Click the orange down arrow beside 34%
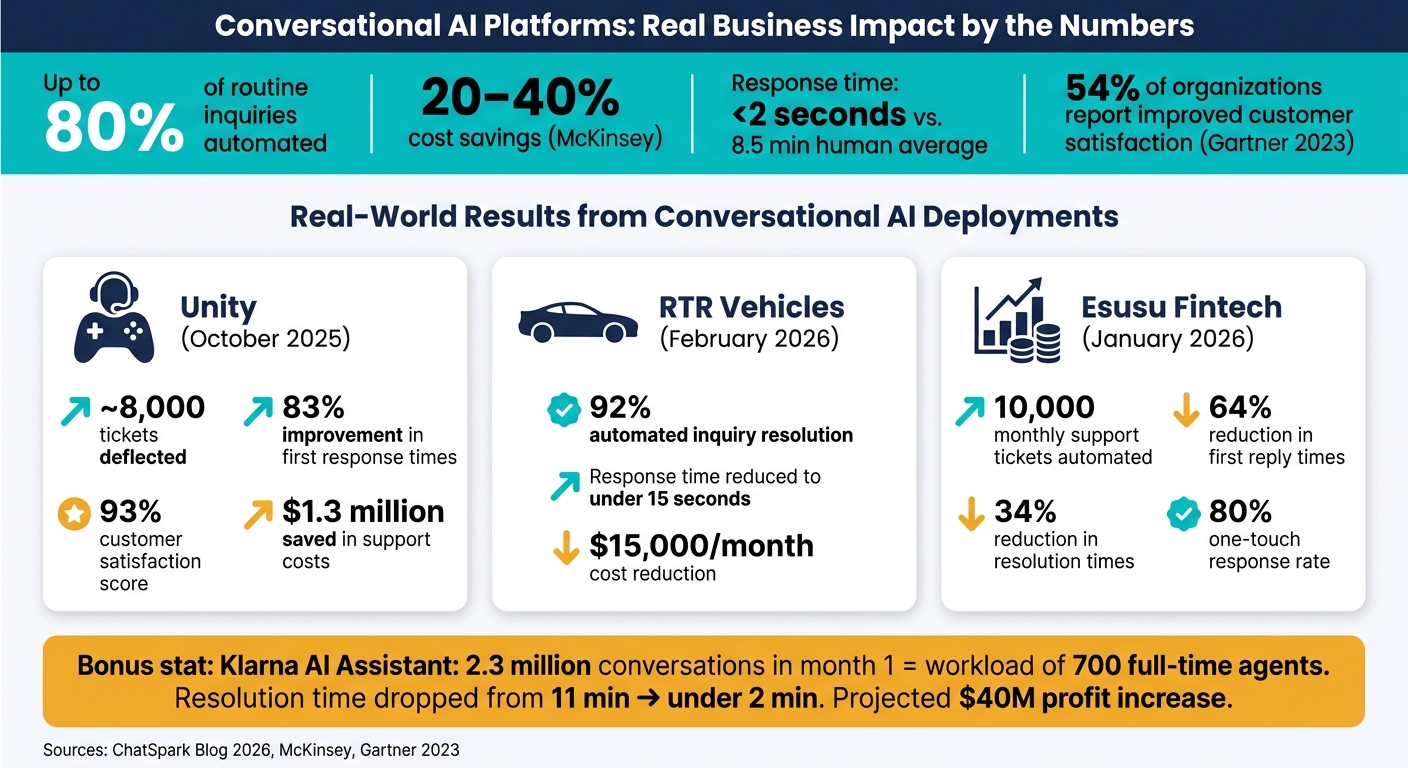The width and height of the screenshot is (1408, 768). [972, 514]
